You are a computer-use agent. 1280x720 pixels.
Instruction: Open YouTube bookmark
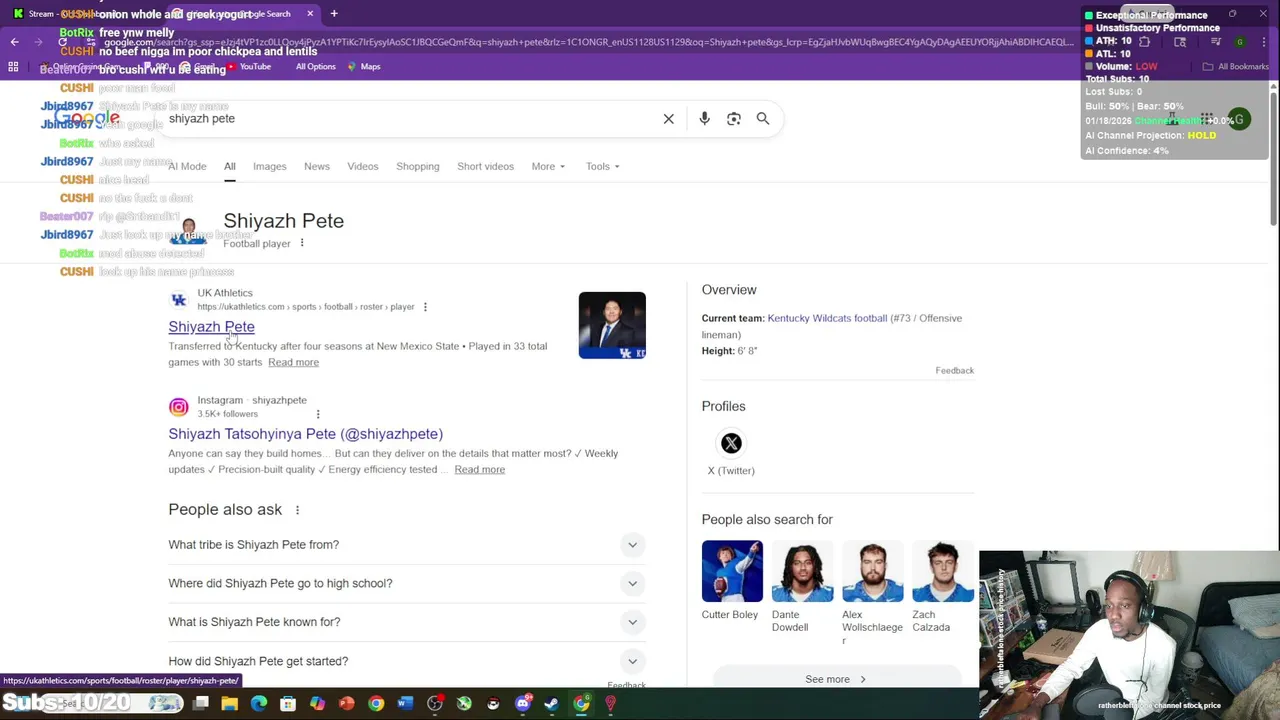249,67
